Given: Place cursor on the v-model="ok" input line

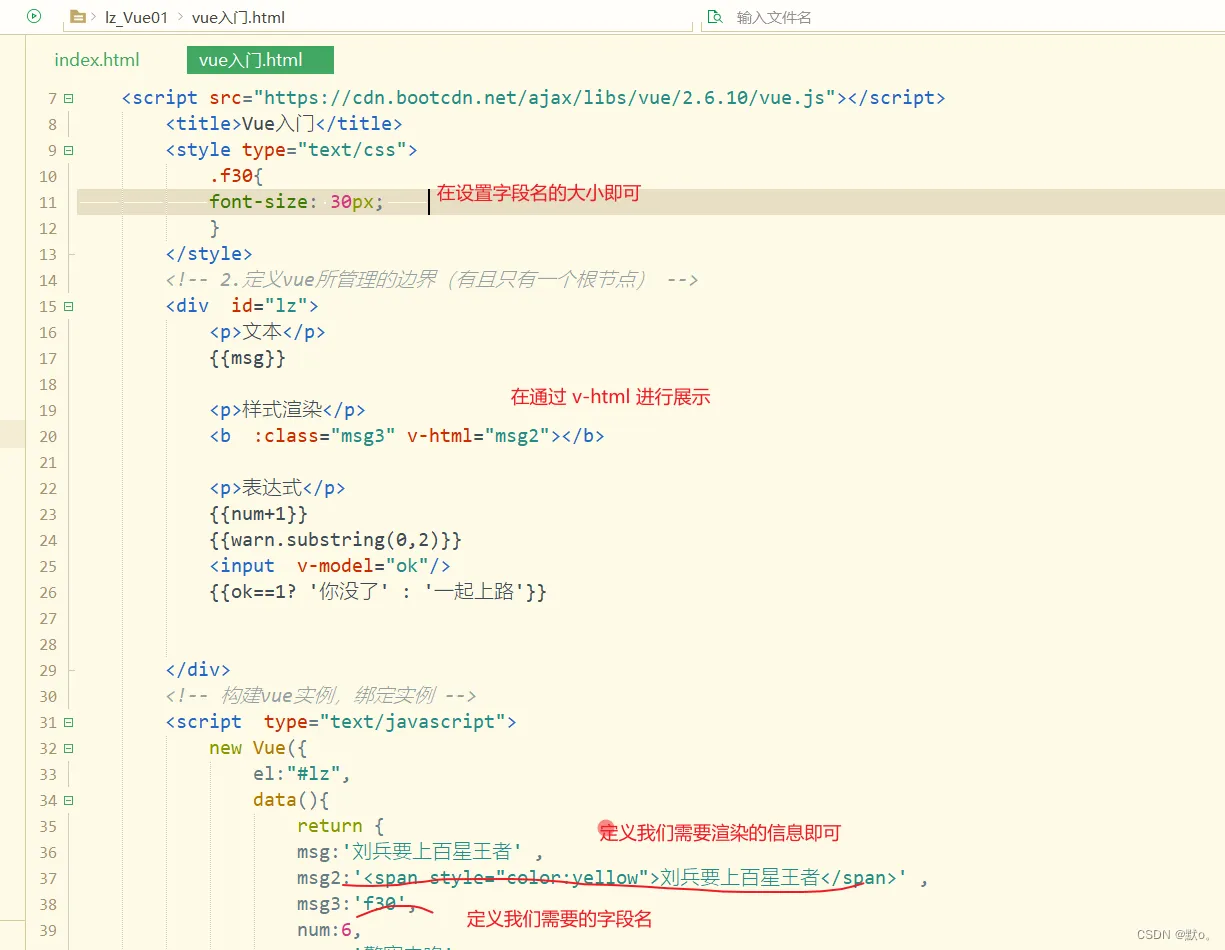Looking at the screenshot, I should coord(330,566).
